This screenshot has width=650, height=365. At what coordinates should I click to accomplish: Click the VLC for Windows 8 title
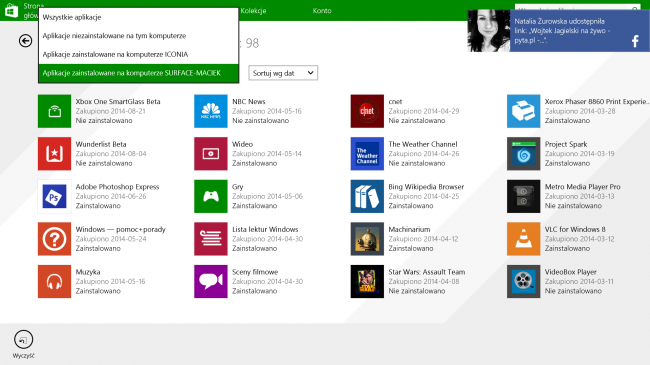575,229
